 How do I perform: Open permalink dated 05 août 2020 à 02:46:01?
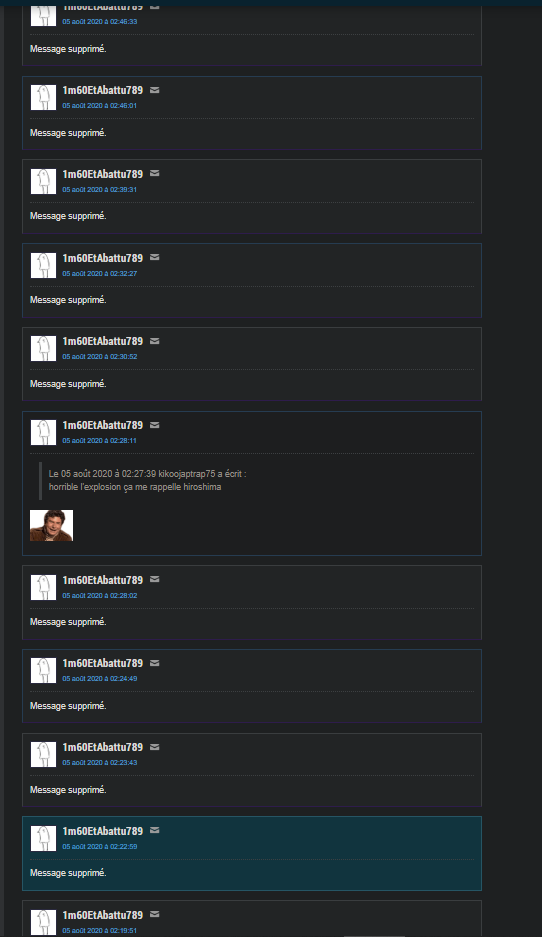click(x=99, y=106)
